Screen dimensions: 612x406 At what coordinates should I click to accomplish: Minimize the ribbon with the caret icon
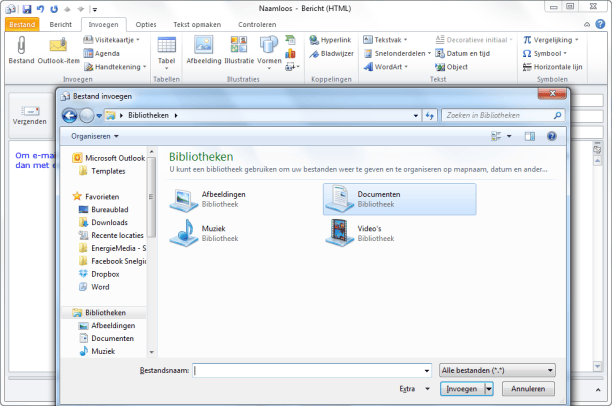587,25
